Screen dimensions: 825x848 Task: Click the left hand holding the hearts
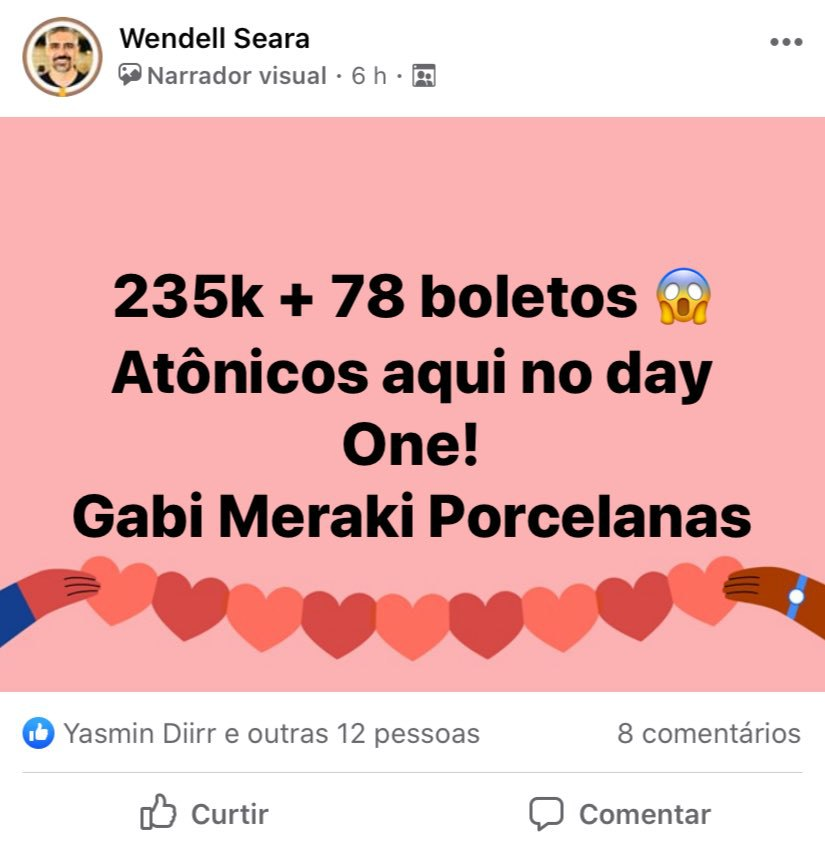pyautogui.click(x=50, y=600)
